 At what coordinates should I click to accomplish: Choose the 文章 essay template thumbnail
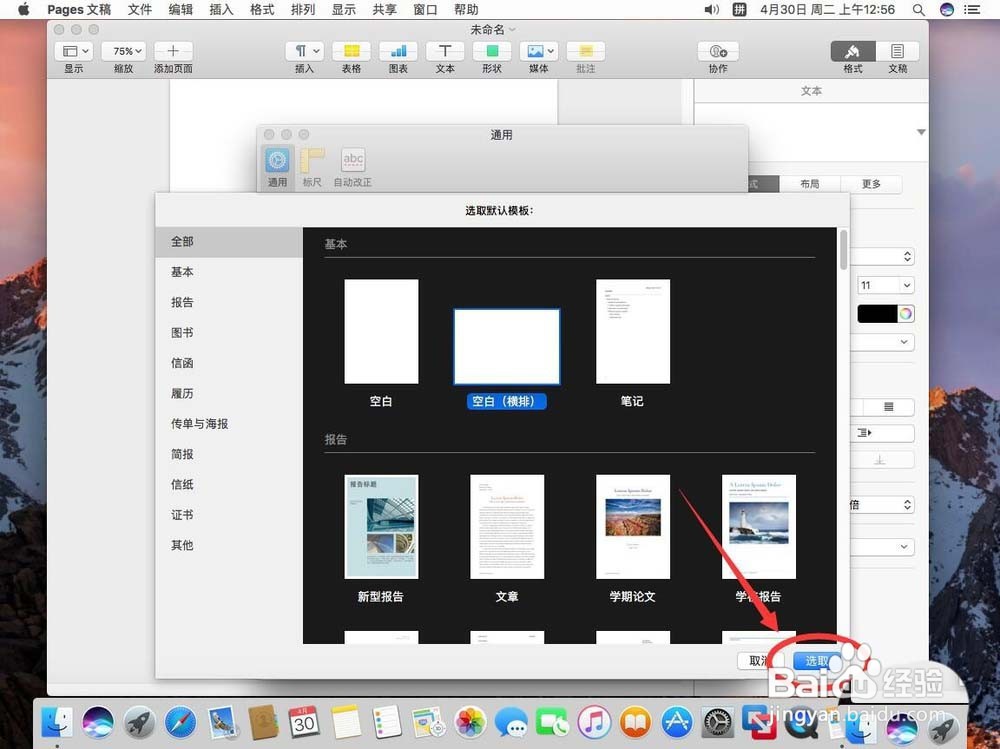point(507,527)
